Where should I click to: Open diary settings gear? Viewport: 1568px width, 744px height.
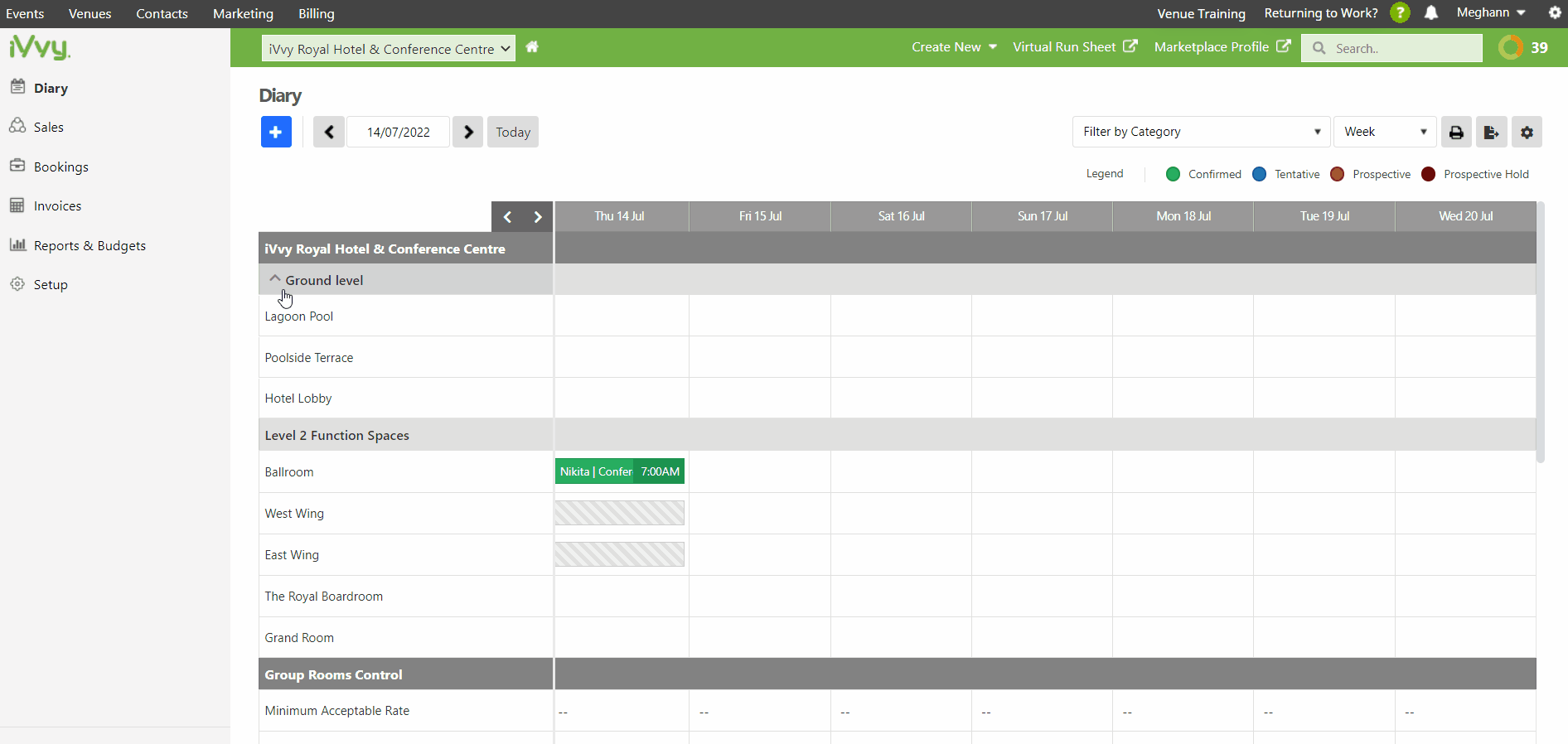1527,132
